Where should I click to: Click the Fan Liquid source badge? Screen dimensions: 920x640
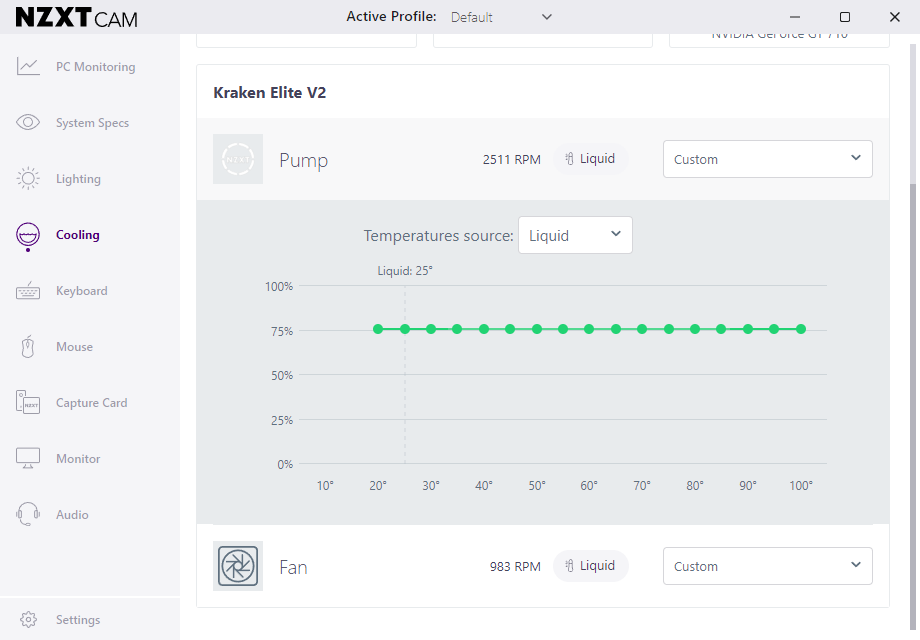pyautogui.click(x=590, y=566)
